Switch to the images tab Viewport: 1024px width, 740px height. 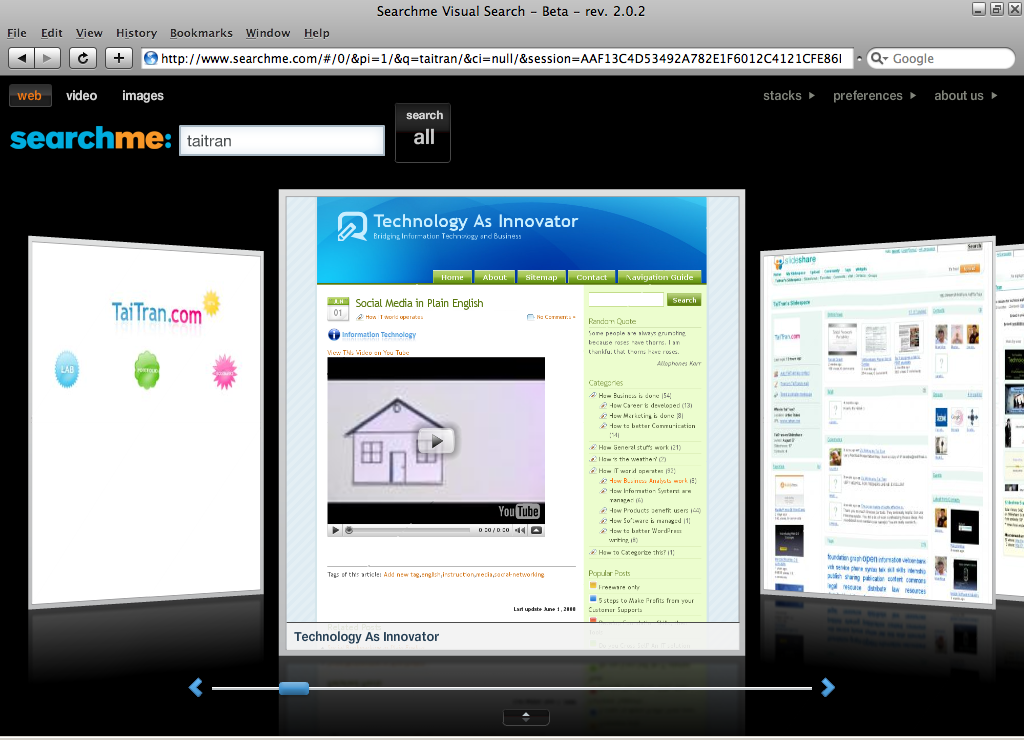[143, 95]
